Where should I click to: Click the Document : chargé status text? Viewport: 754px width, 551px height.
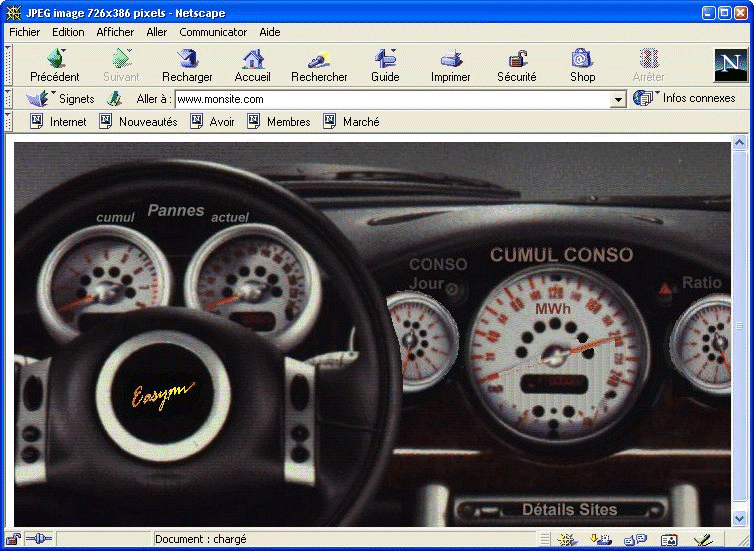201,539
